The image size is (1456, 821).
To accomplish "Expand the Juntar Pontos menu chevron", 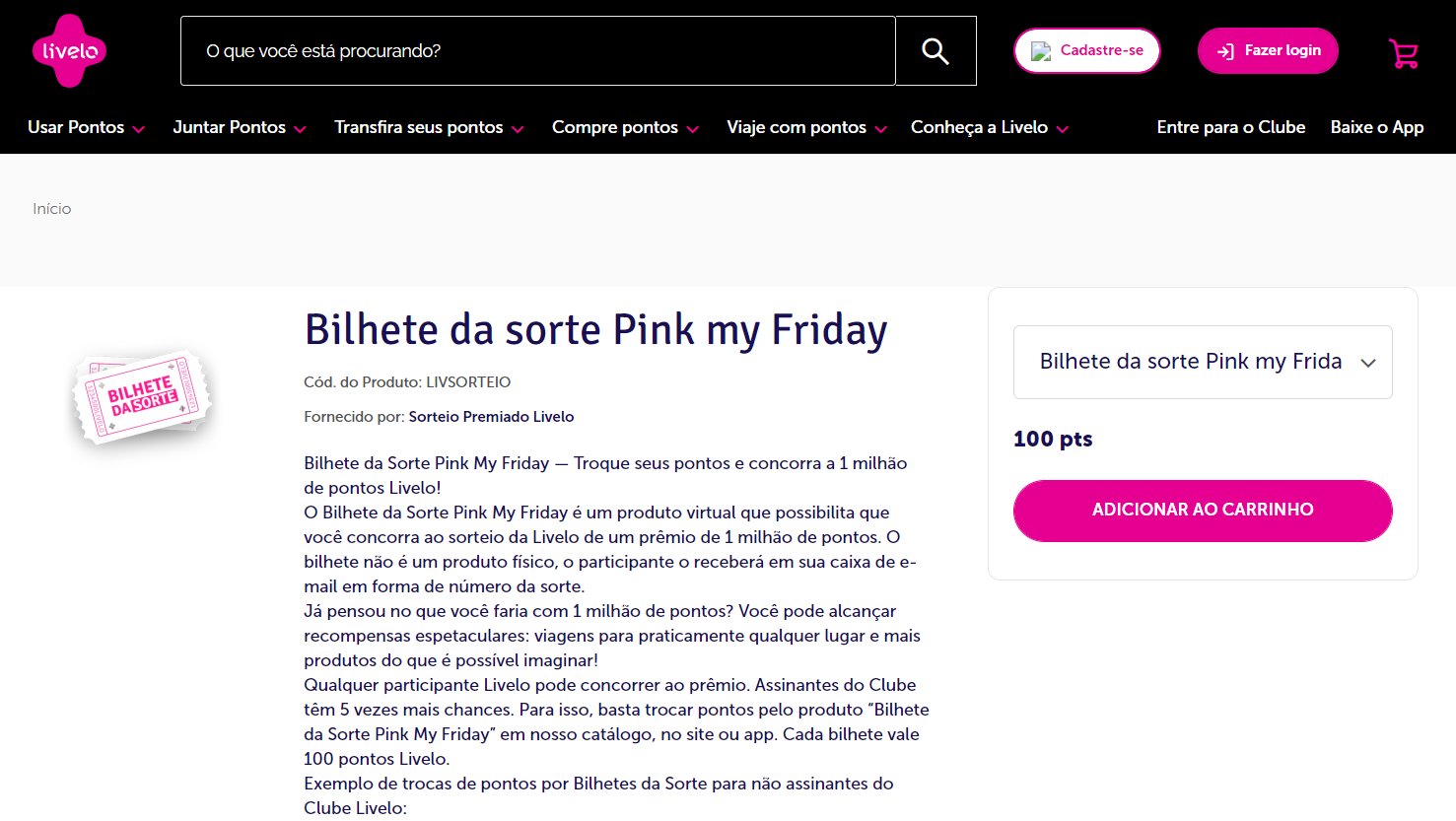I will click(300, 129).
